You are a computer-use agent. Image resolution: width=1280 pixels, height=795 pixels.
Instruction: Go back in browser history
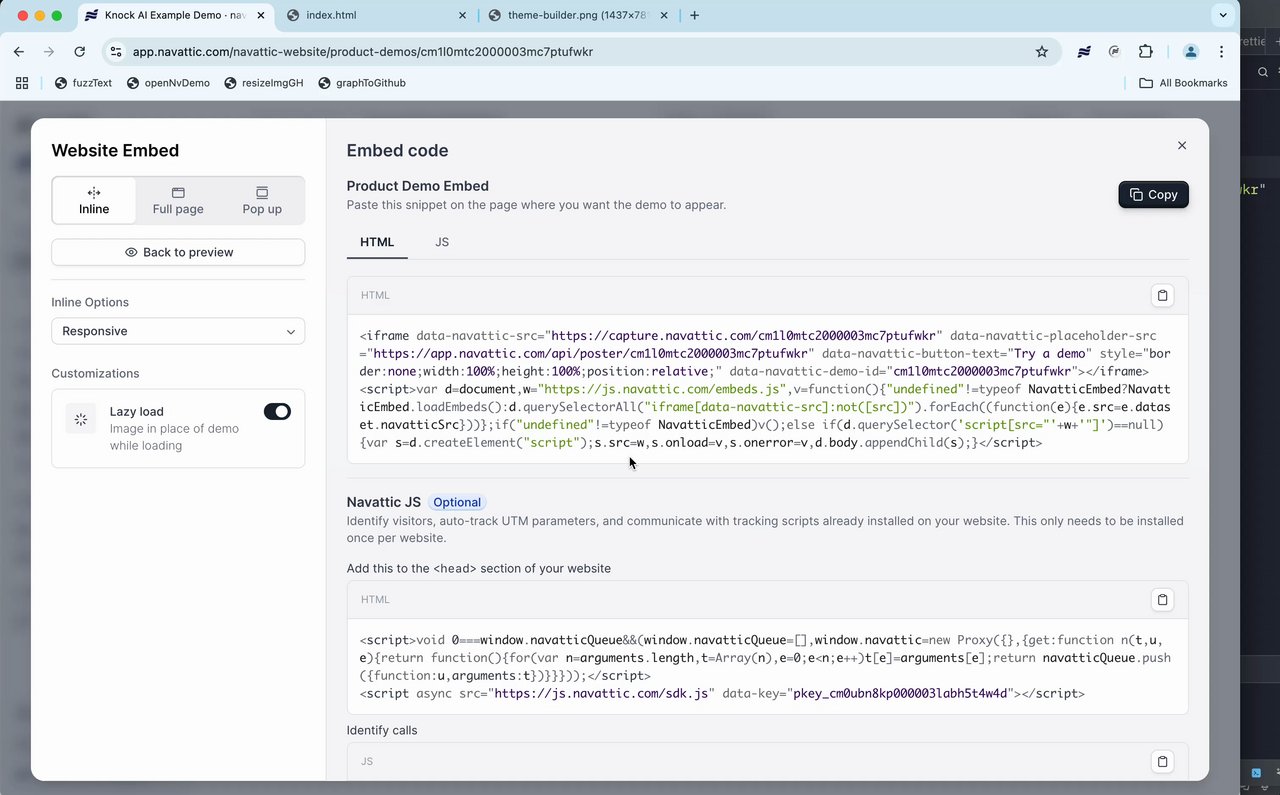tap(19, 51)
